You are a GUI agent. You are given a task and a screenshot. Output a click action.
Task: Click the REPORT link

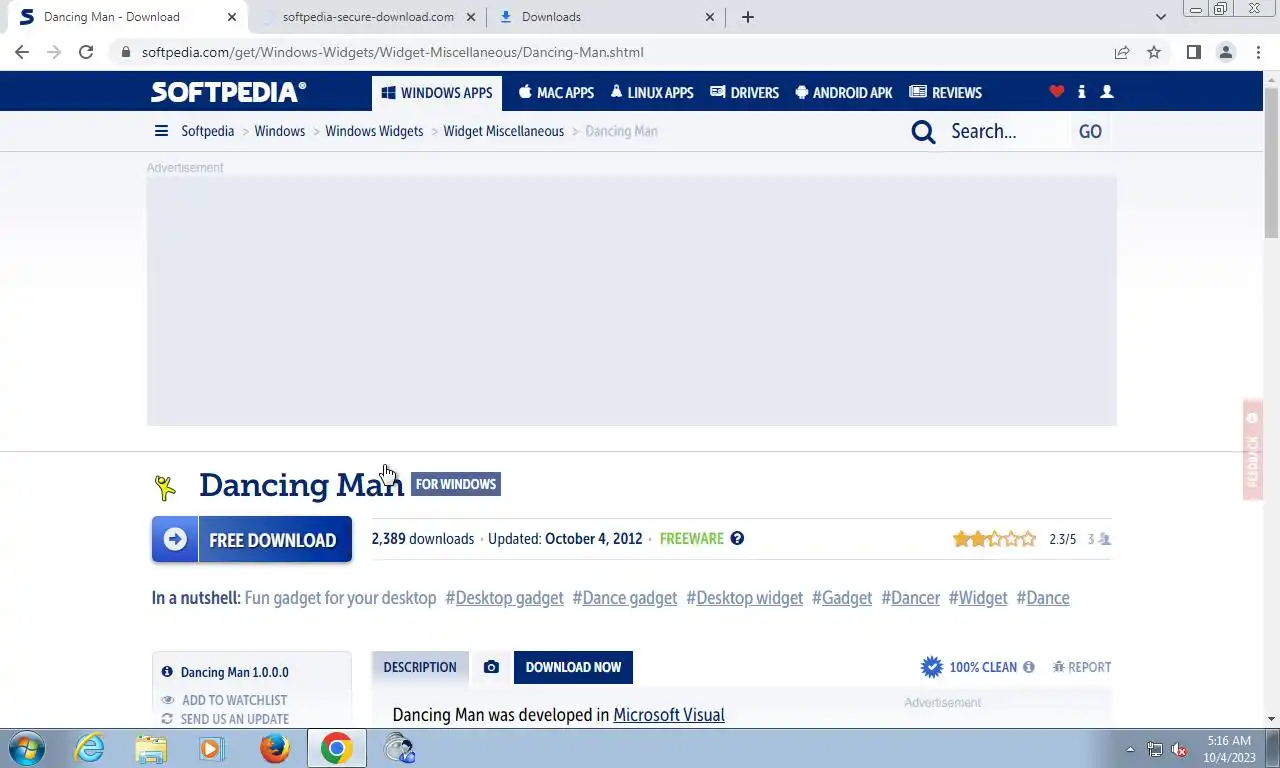coord(1082,667)
